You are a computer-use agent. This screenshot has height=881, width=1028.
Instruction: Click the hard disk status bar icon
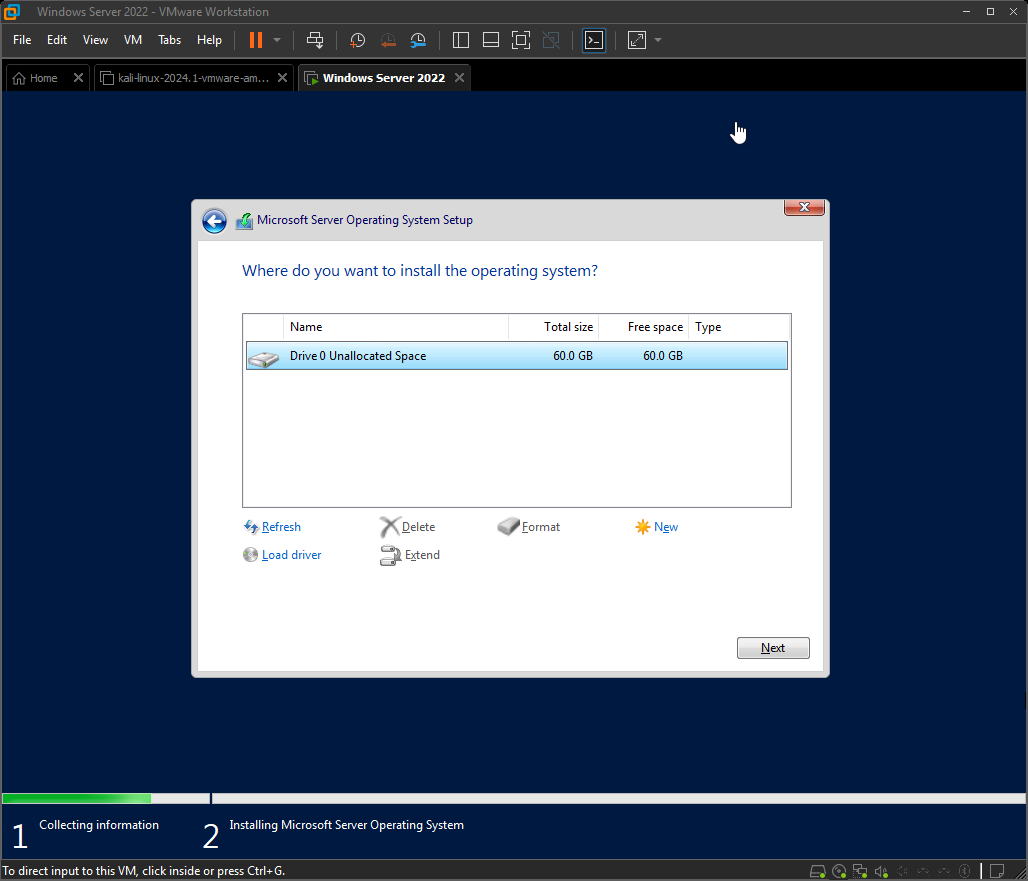818,871
